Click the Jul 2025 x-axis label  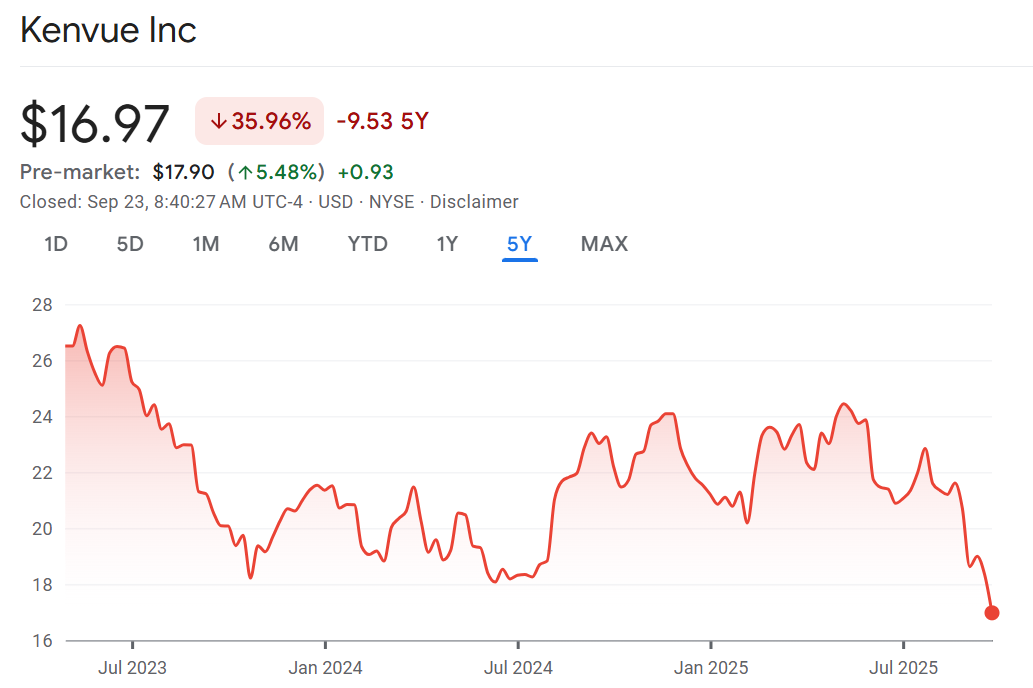903,667
